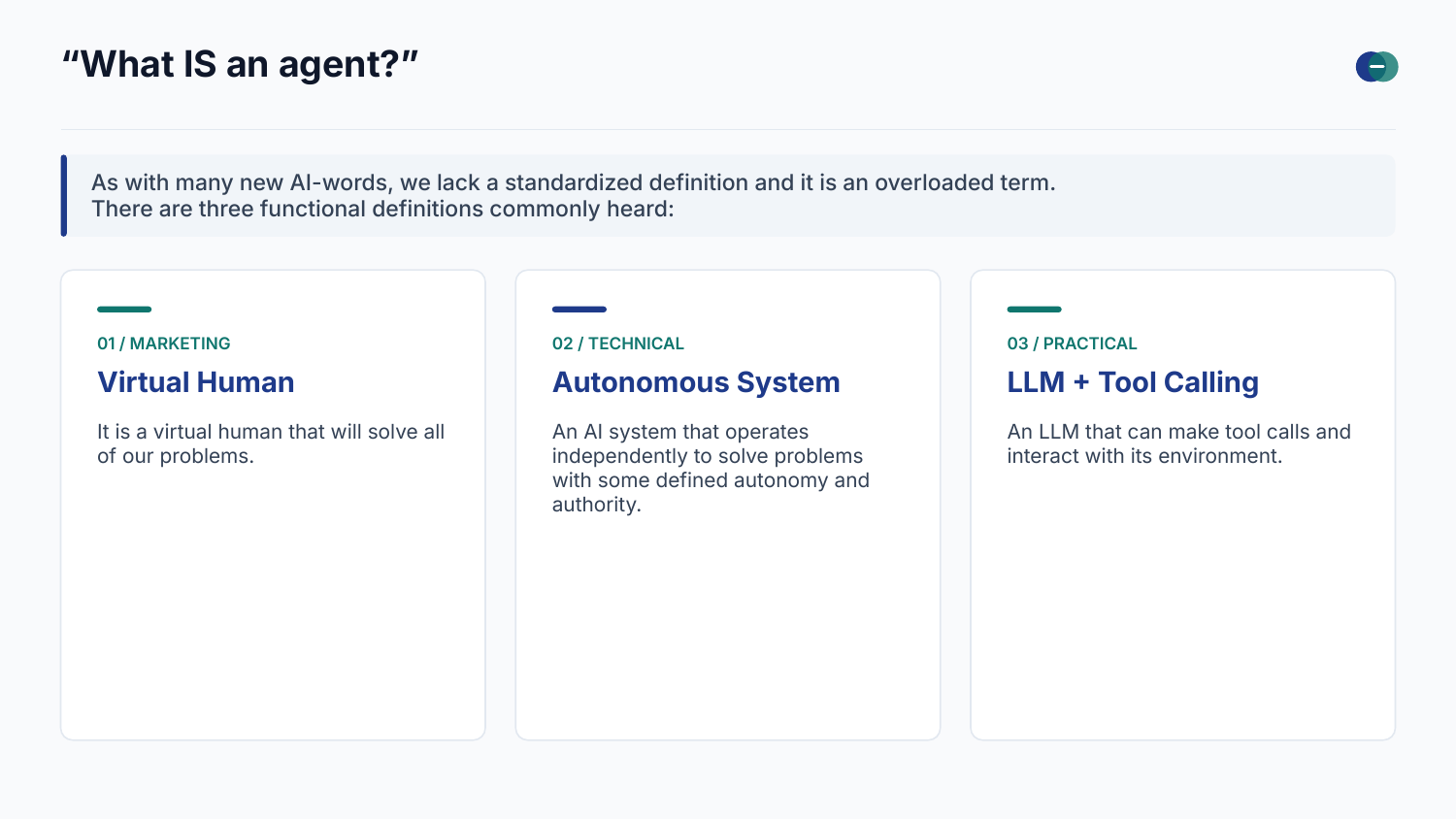Click the "Virtual Human" heading
The image size is (1456, 819).
point(196,382)
